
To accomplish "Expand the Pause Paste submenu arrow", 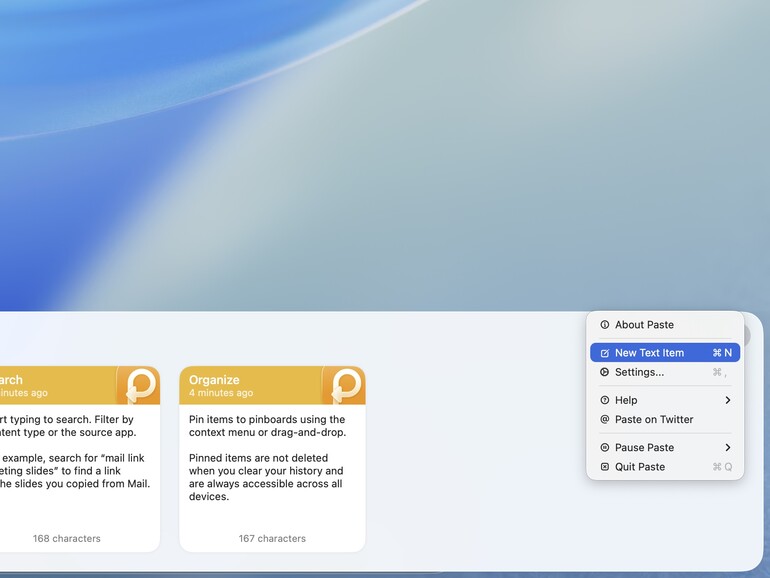I will point(728,447).
